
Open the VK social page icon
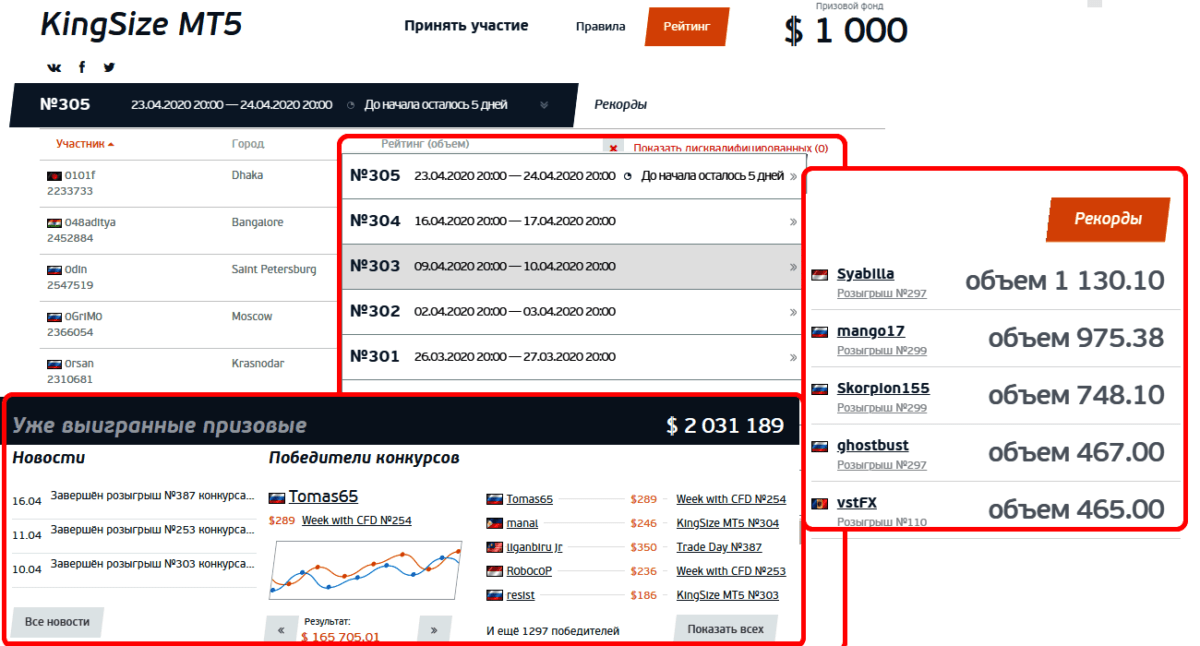point(54,67)
